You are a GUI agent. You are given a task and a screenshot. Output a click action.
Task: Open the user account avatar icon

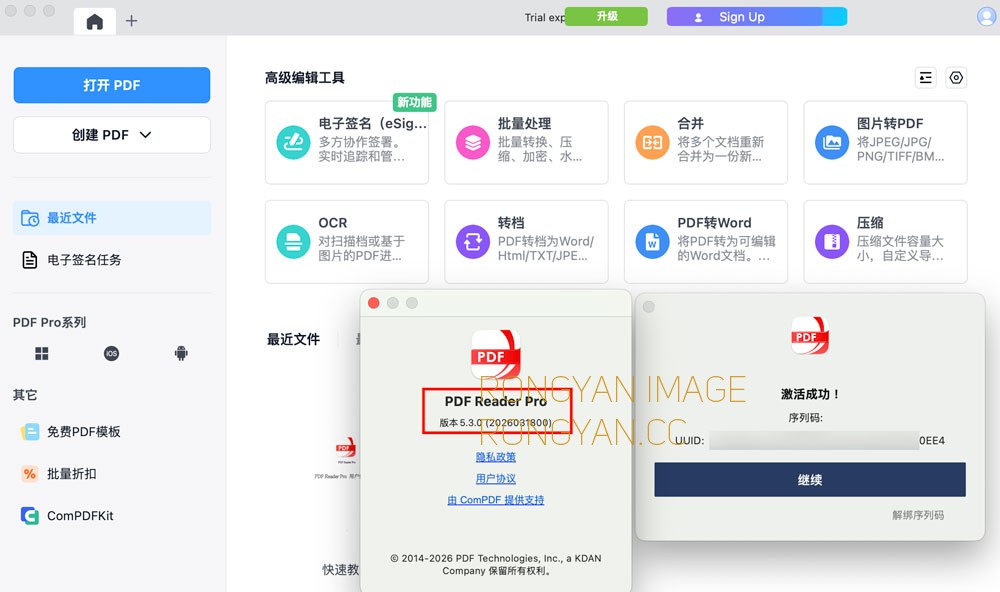click(987, 16)
